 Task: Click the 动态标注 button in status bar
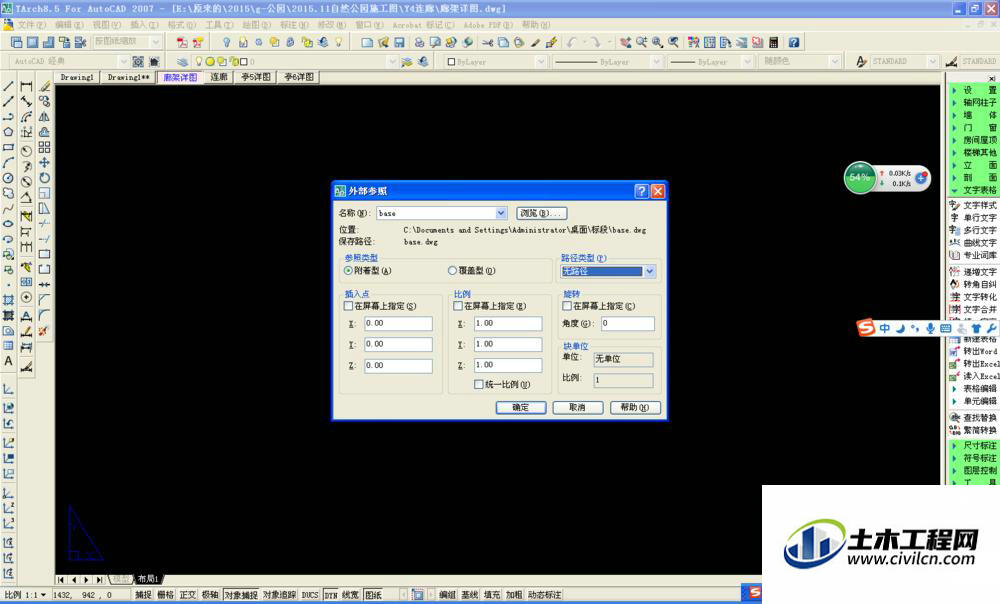(545, 595)
